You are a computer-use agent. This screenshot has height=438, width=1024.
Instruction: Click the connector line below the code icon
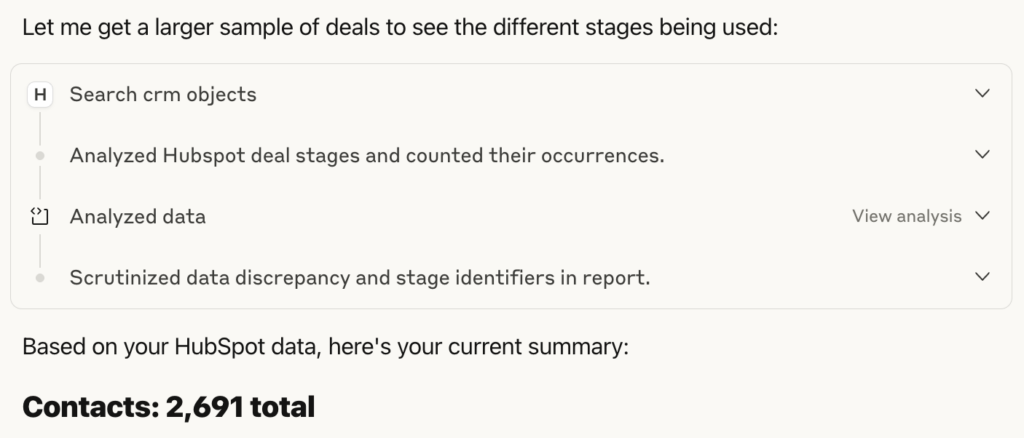click(40, 251)
